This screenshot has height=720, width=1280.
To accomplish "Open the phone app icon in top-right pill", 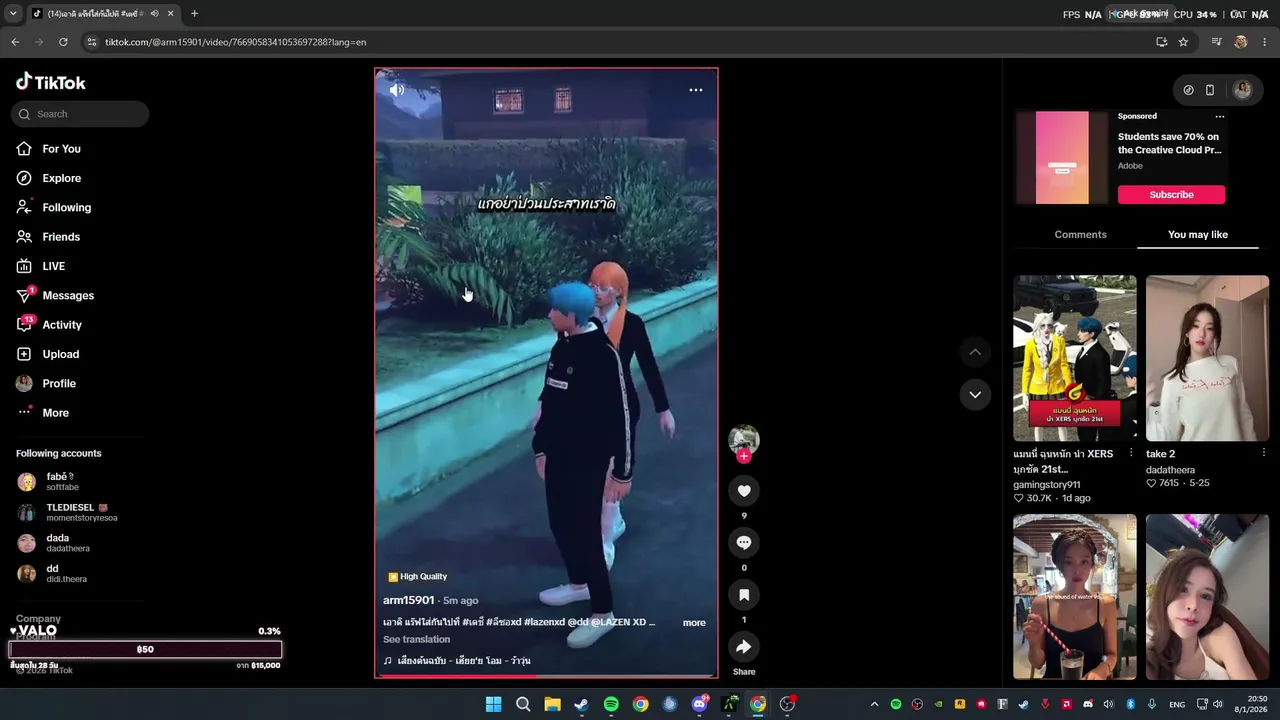I will [1210, 90].
